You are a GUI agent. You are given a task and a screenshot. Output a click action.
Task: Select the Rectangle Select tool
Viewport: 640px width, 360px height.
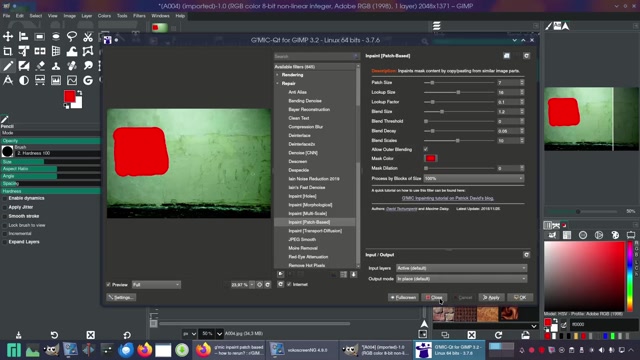[x=40, y=37]
